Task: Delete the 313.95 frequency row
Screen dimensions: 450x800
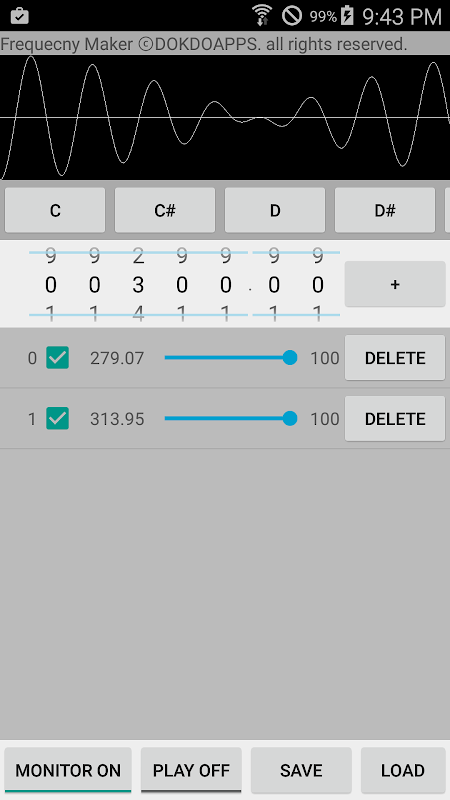Action: (395, 418)
